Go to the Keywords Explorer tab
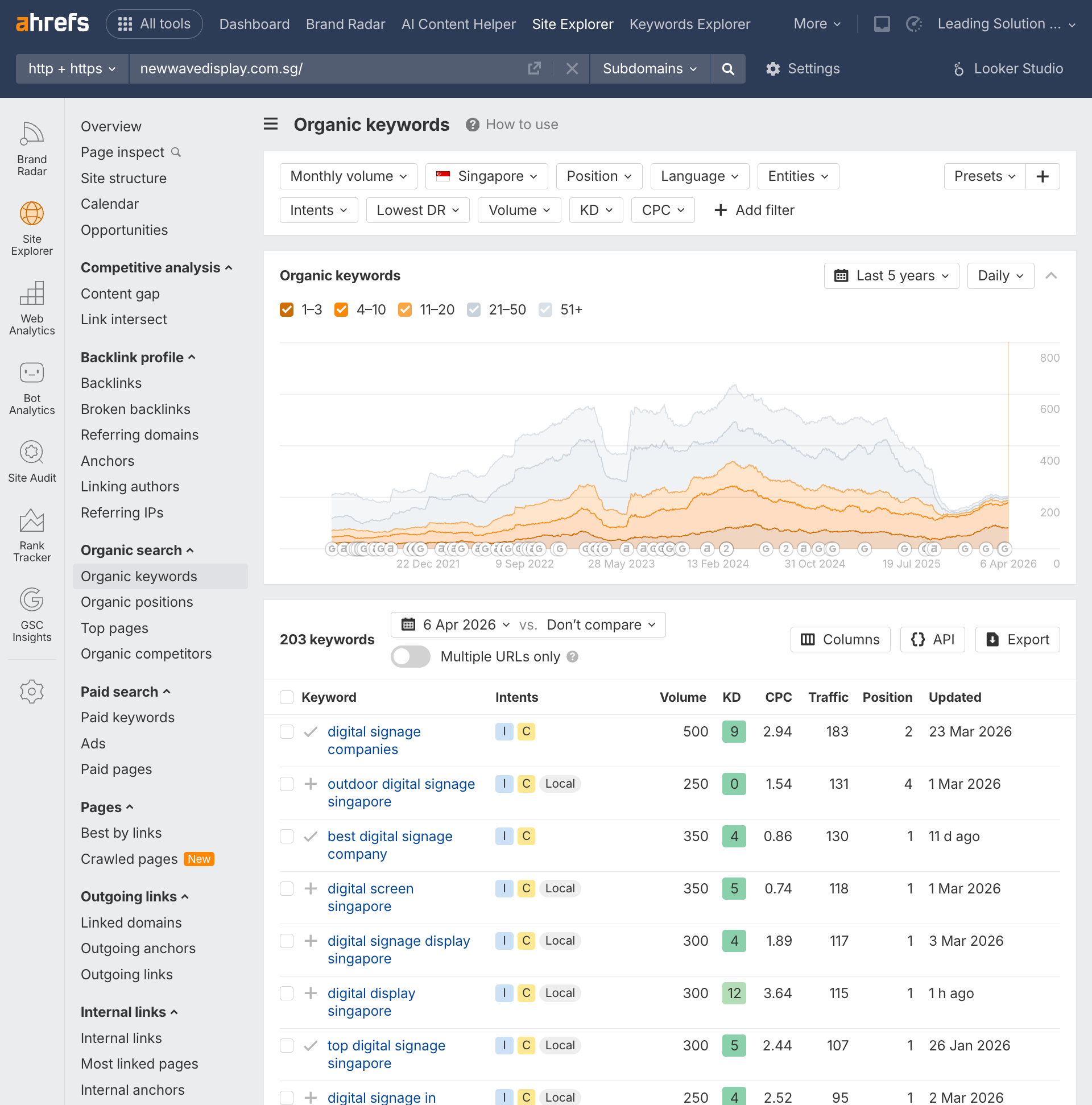 (689, 23)
